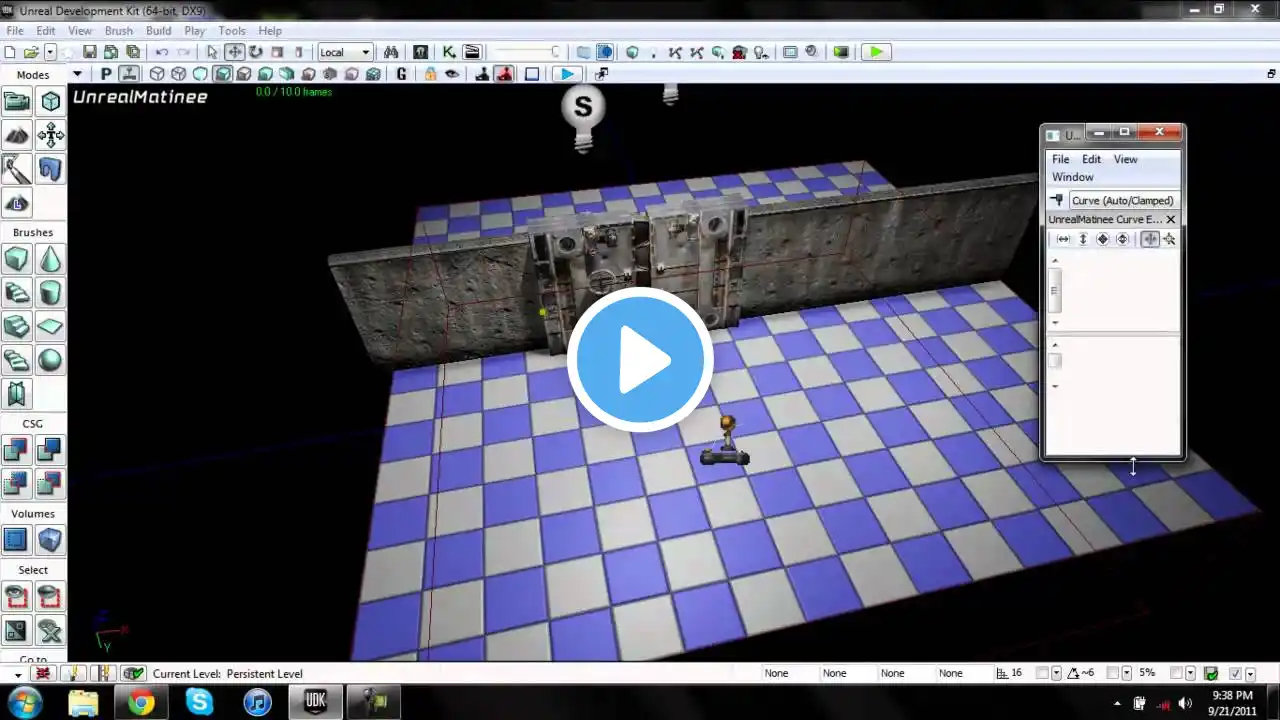Play the video with the center button

(x=640, y=360)
